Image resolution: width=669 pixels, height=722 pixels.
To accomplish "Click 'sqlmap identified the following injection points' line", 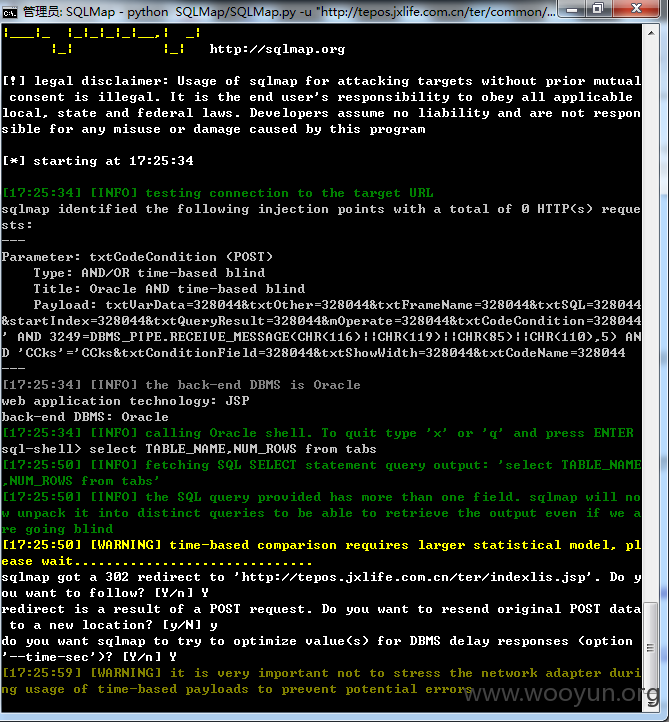I will (x=321, y=209).
